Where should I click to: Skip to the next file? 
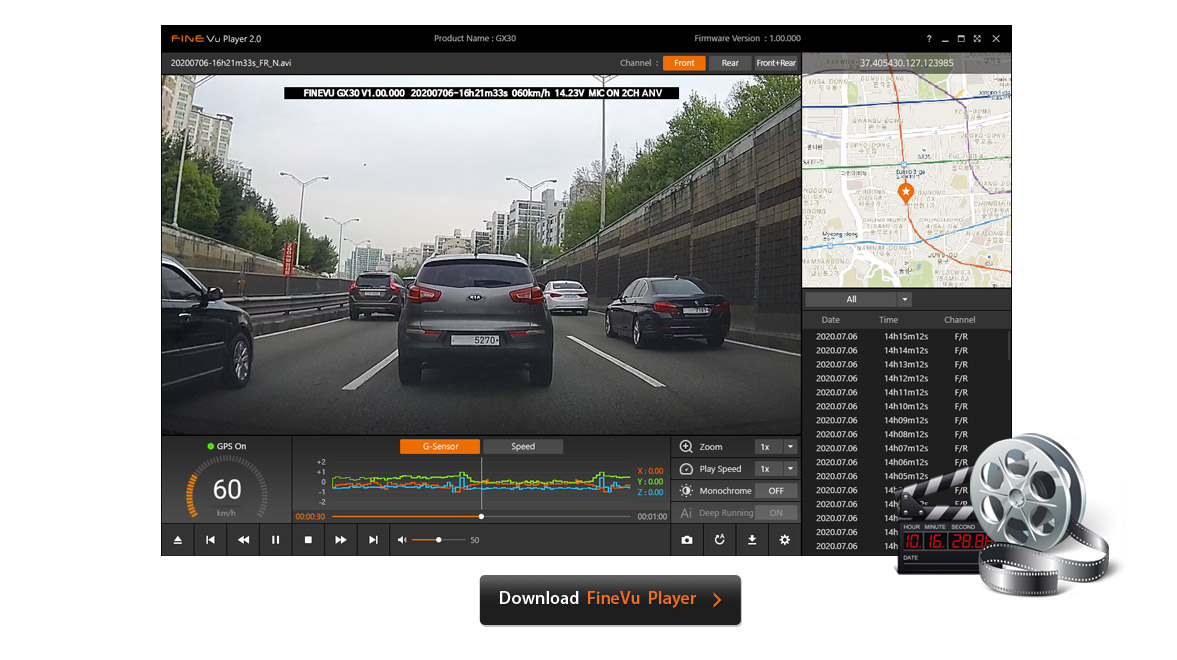coord(373,540)
